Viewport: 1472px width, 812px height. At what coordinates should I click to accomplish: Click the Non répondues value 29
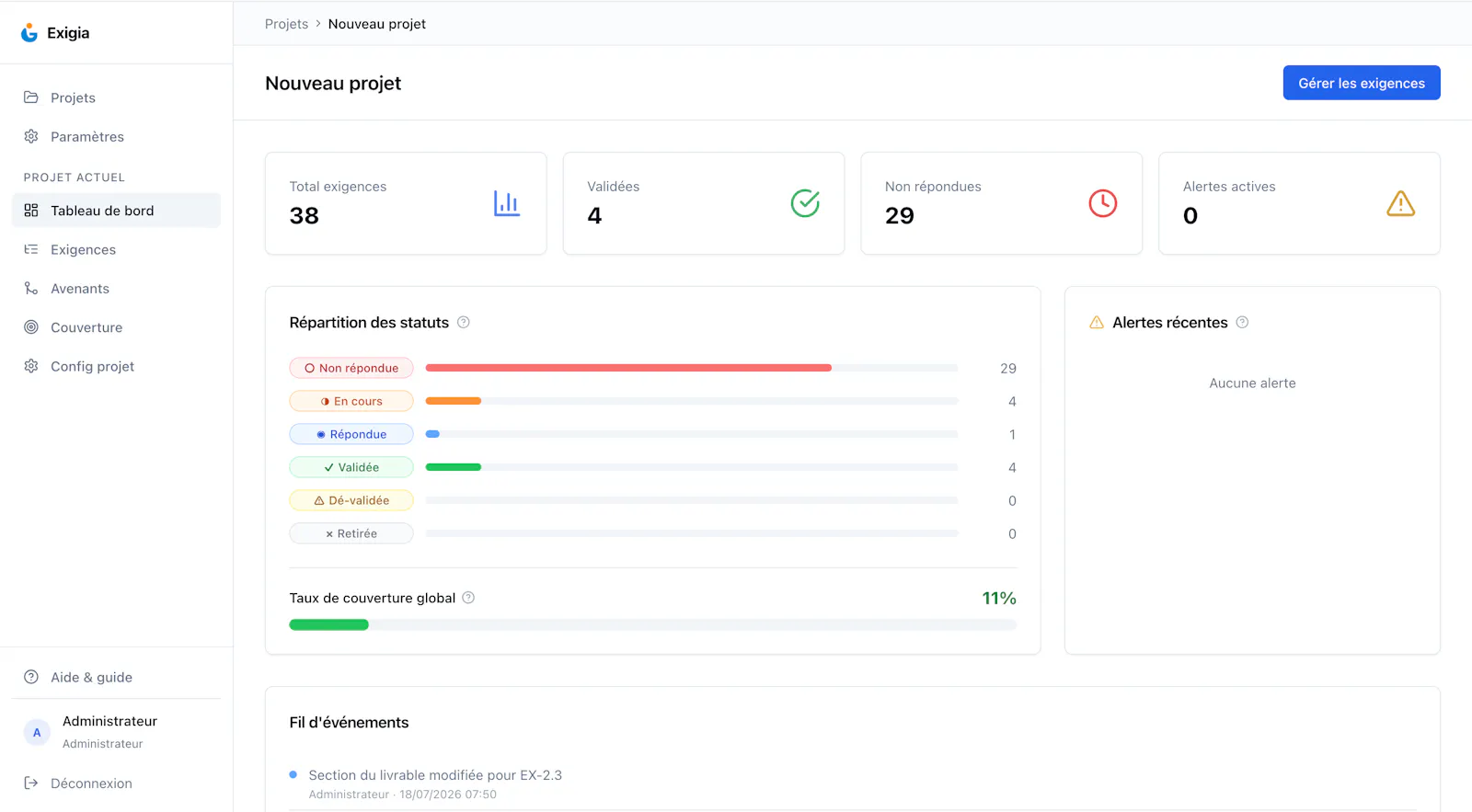click(900, 216)
